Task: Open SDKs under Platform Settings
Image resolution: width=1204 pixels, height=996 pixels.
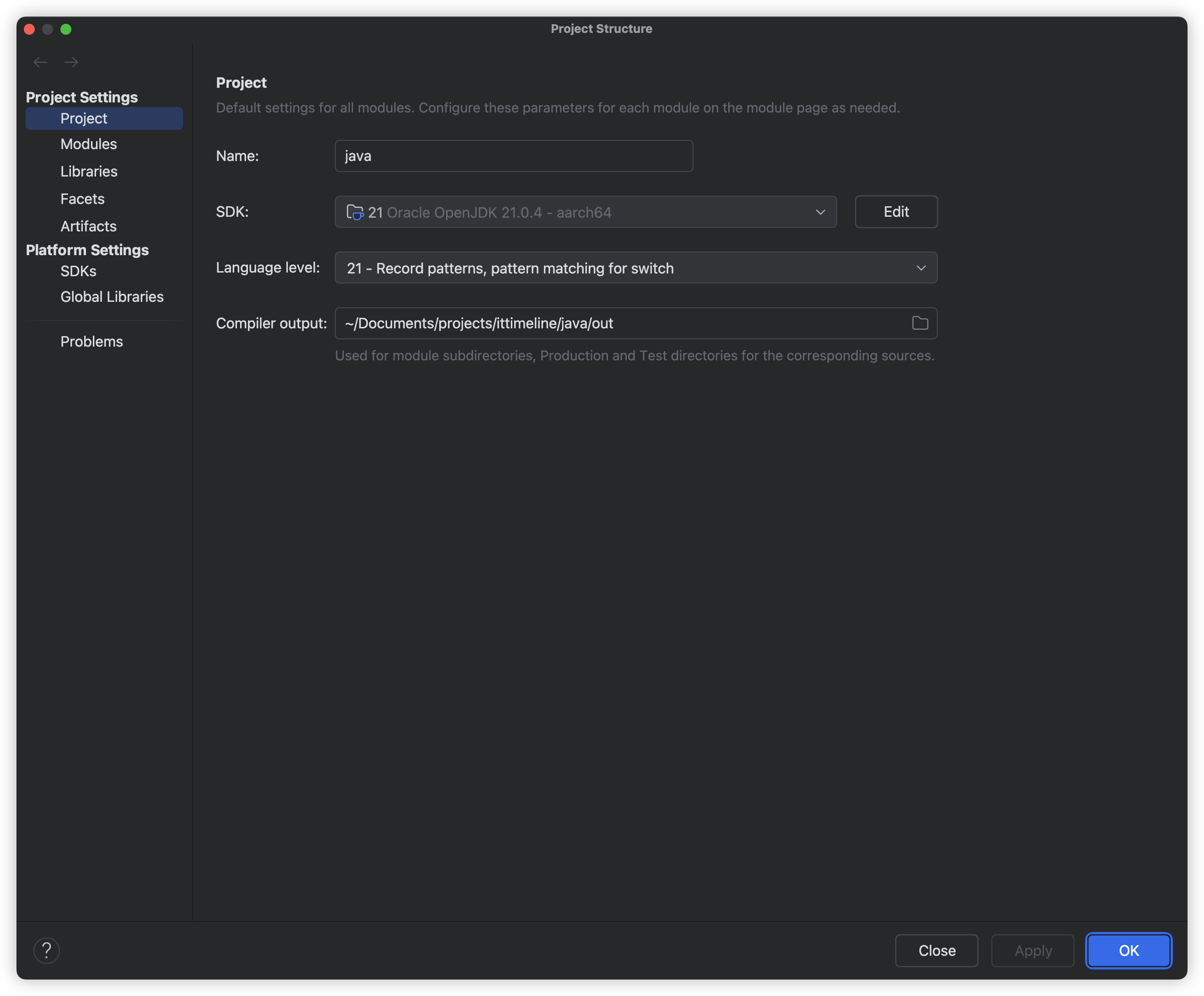Action: pos(79,271)
